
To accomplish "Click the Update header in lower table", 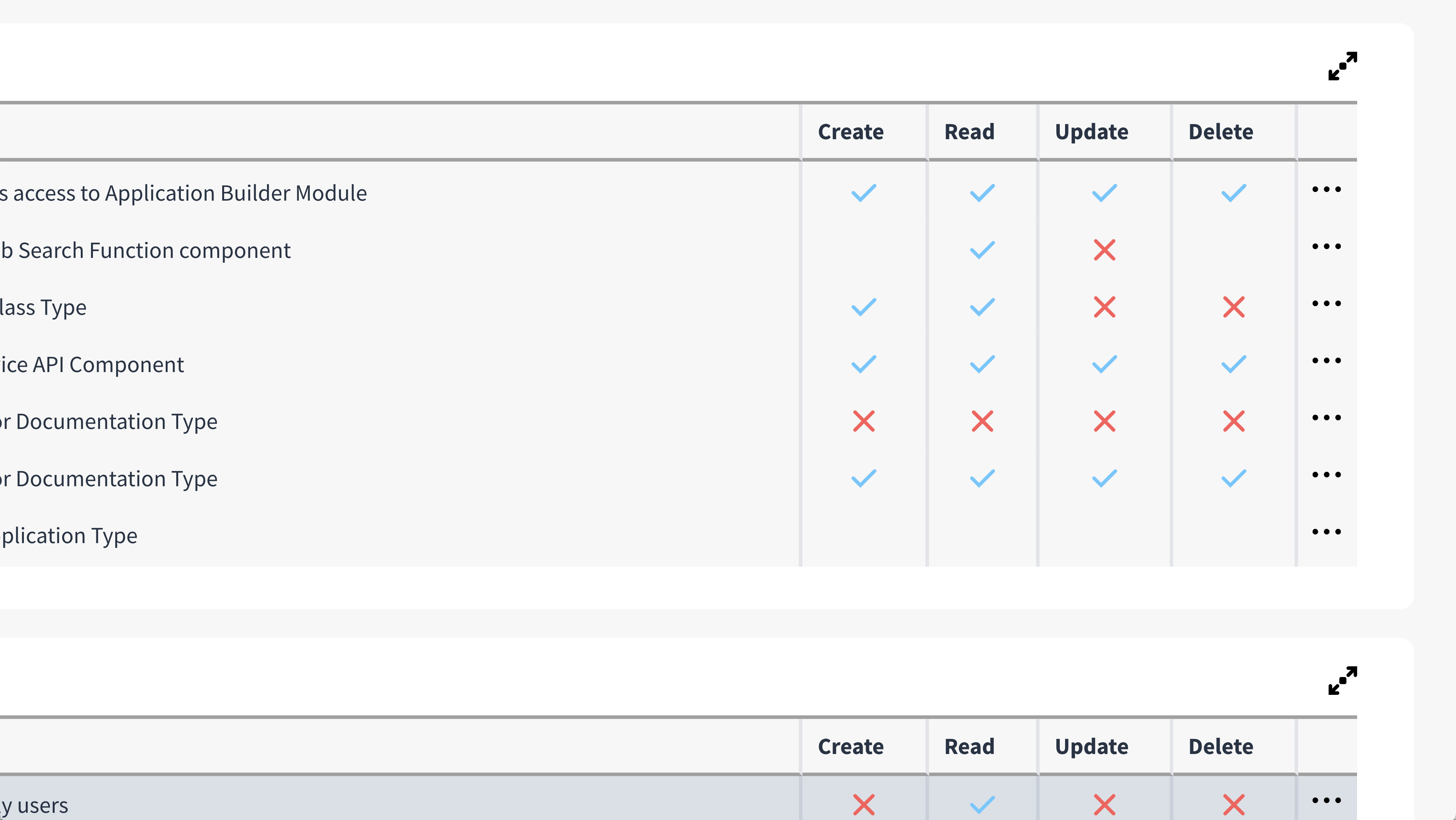I will [x=1092, y=746].
